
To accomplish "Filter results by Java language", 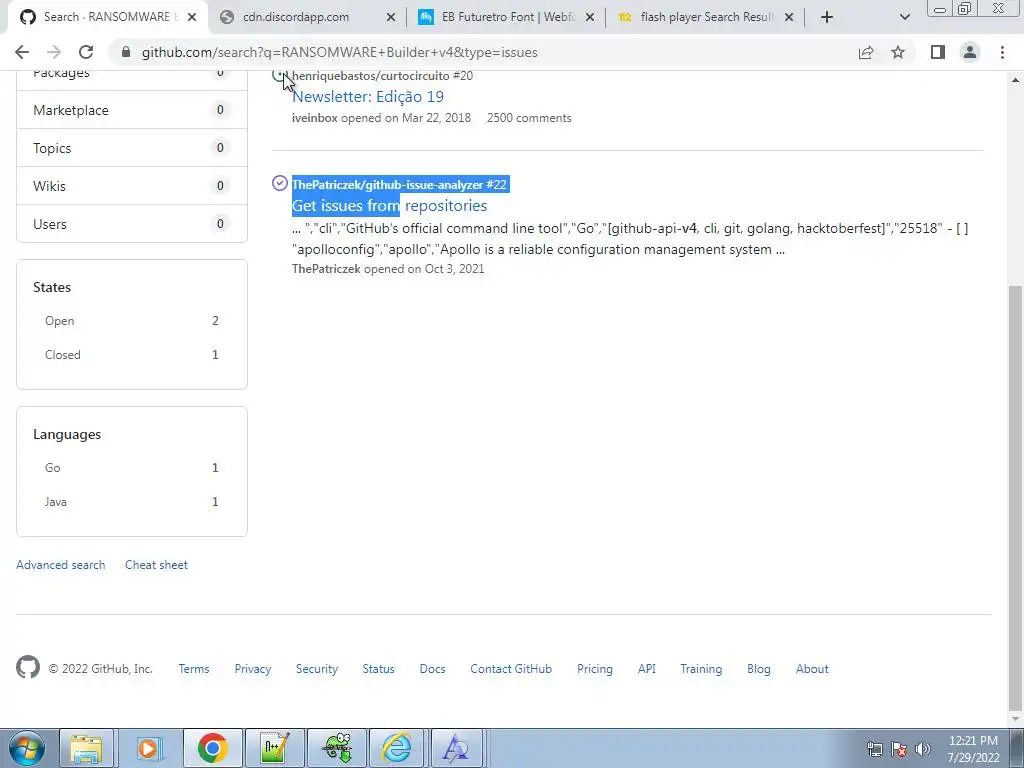I will tap(132, 502).
